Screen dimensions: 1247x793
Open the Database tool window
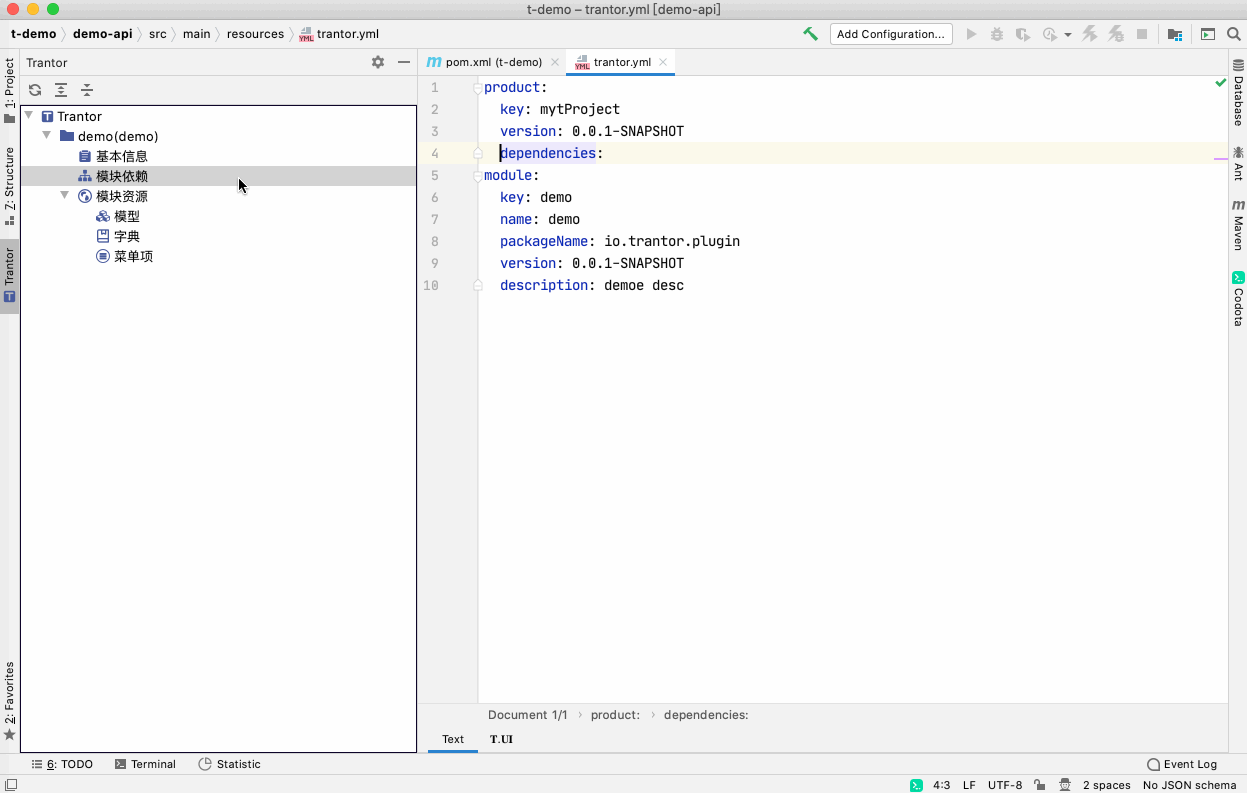pos(1238,92)
